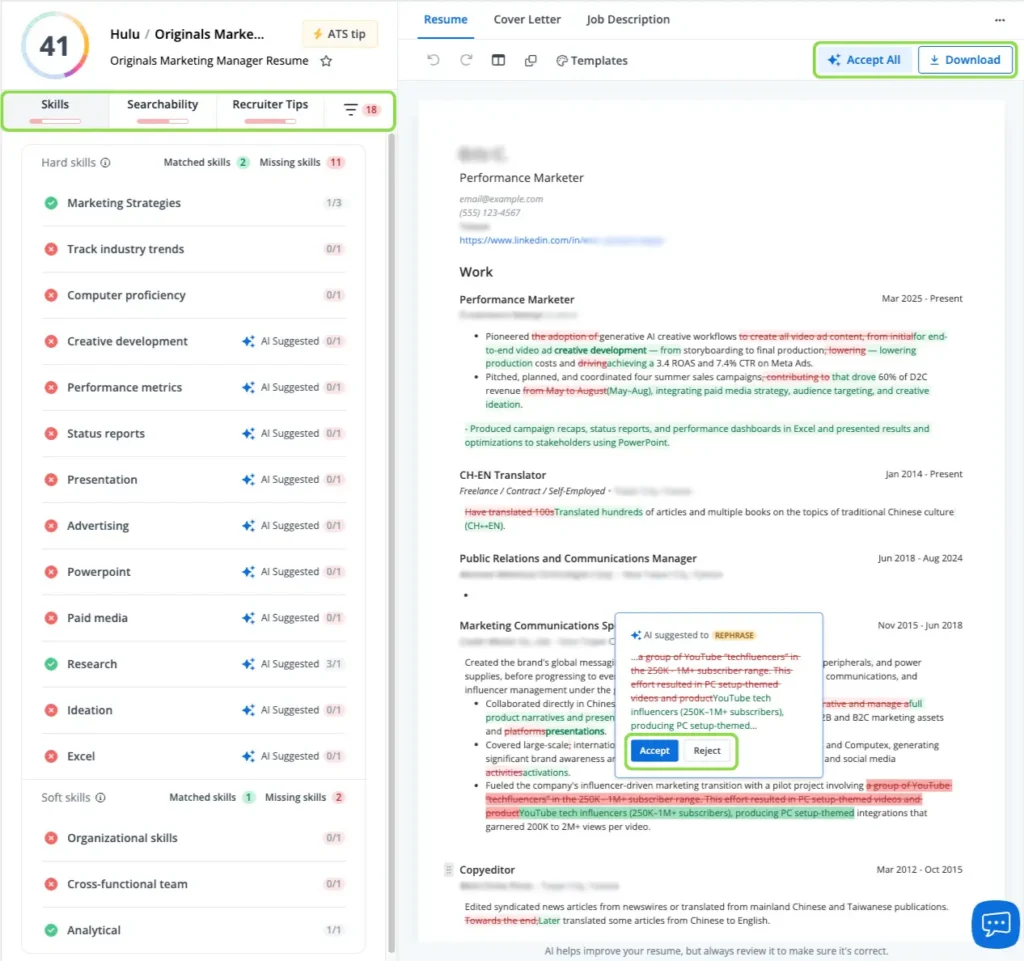The height and width of the screenshot is (961, 1024).
Task: Open the Job Description tab
Action: click(628, 20)
